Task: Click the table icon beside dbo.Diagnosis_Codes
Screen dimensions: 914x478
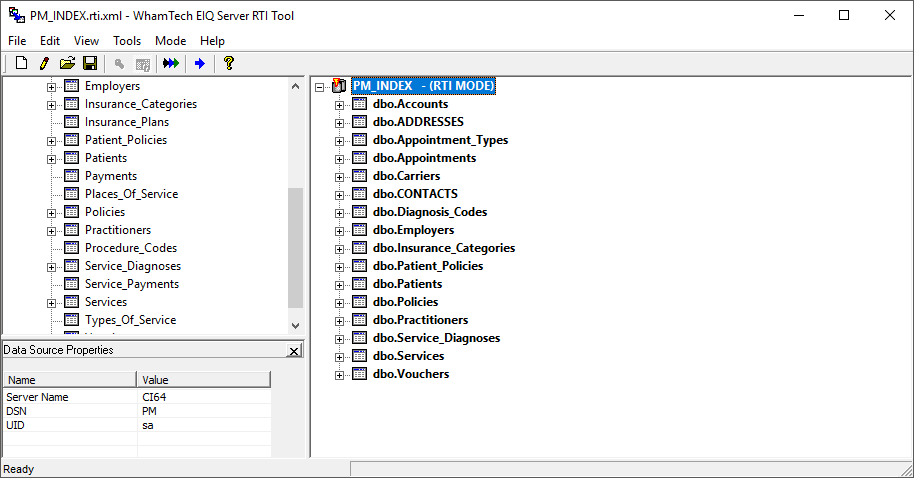Action: (360, 212)
